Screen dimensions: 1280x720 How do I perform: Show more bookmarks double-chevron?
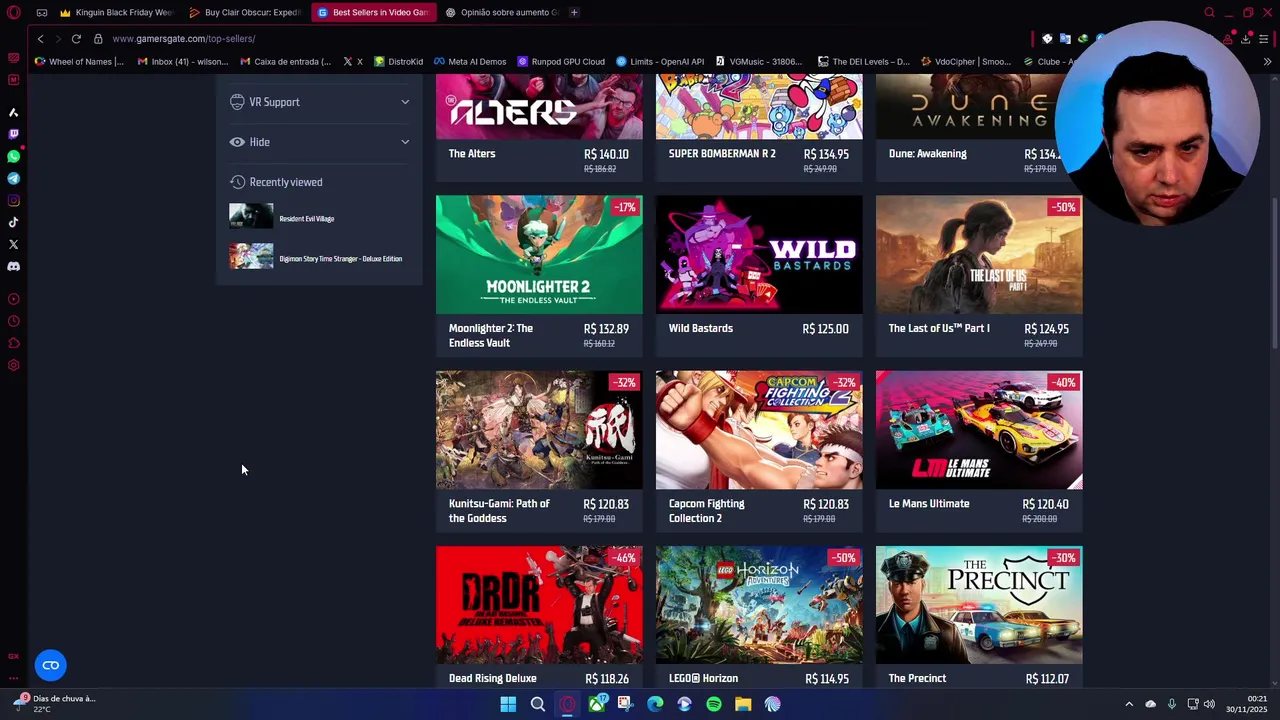coord(1267,61)
